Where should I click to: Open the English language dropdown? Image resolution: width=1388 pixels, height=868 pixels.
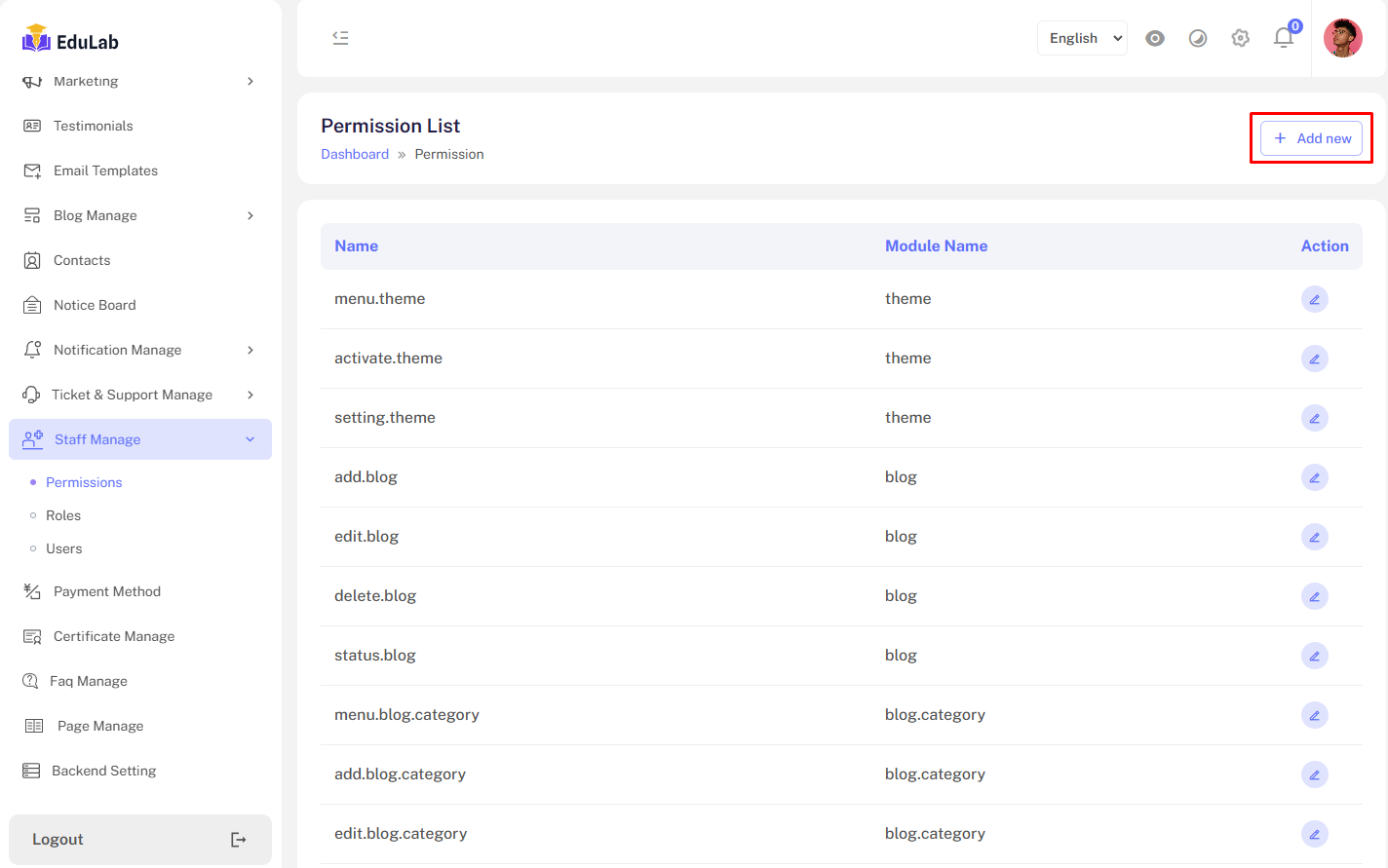[1082, 38]
